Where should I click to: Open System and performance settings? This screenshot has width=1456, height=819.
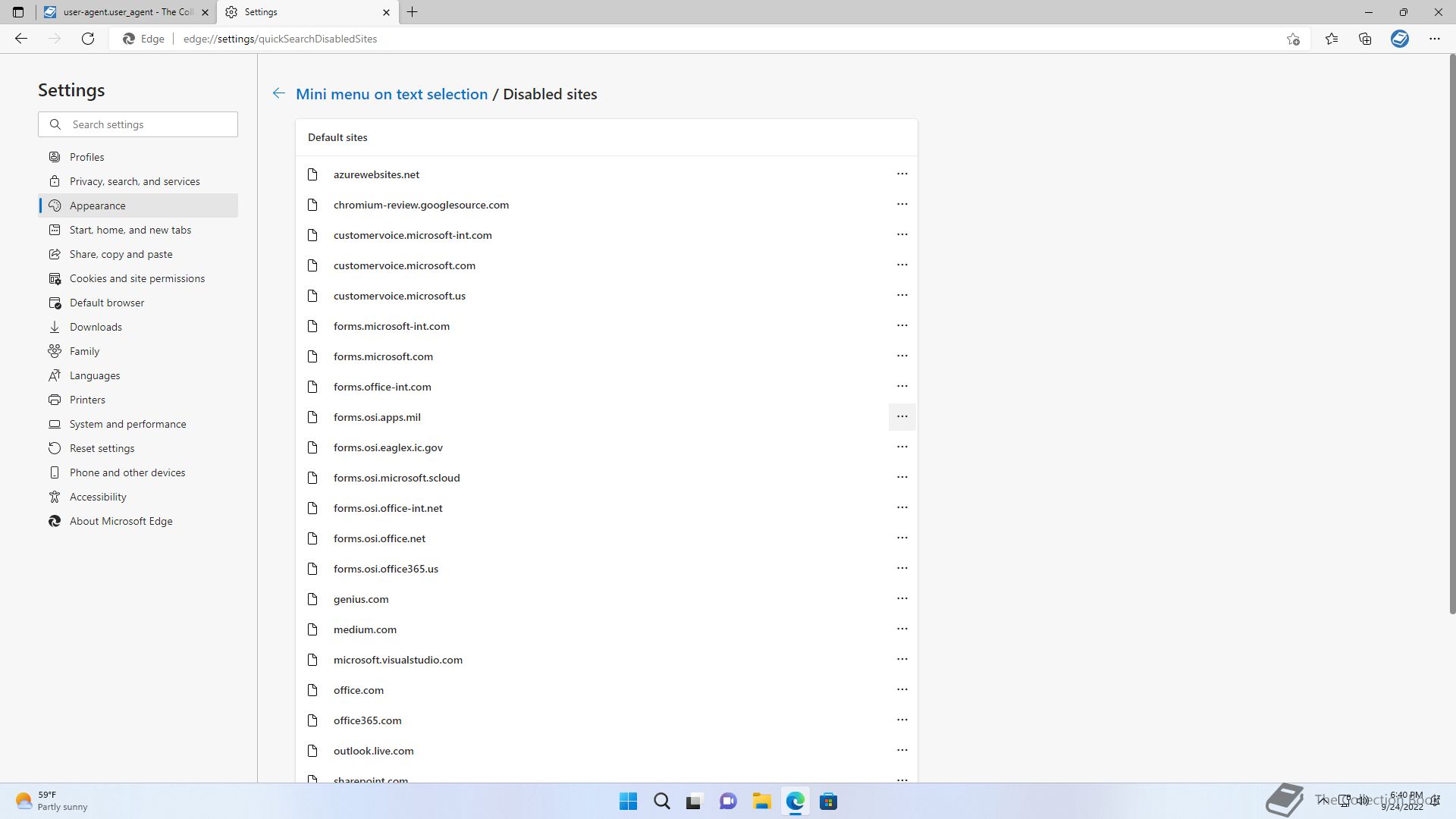[x=138, y=424]
